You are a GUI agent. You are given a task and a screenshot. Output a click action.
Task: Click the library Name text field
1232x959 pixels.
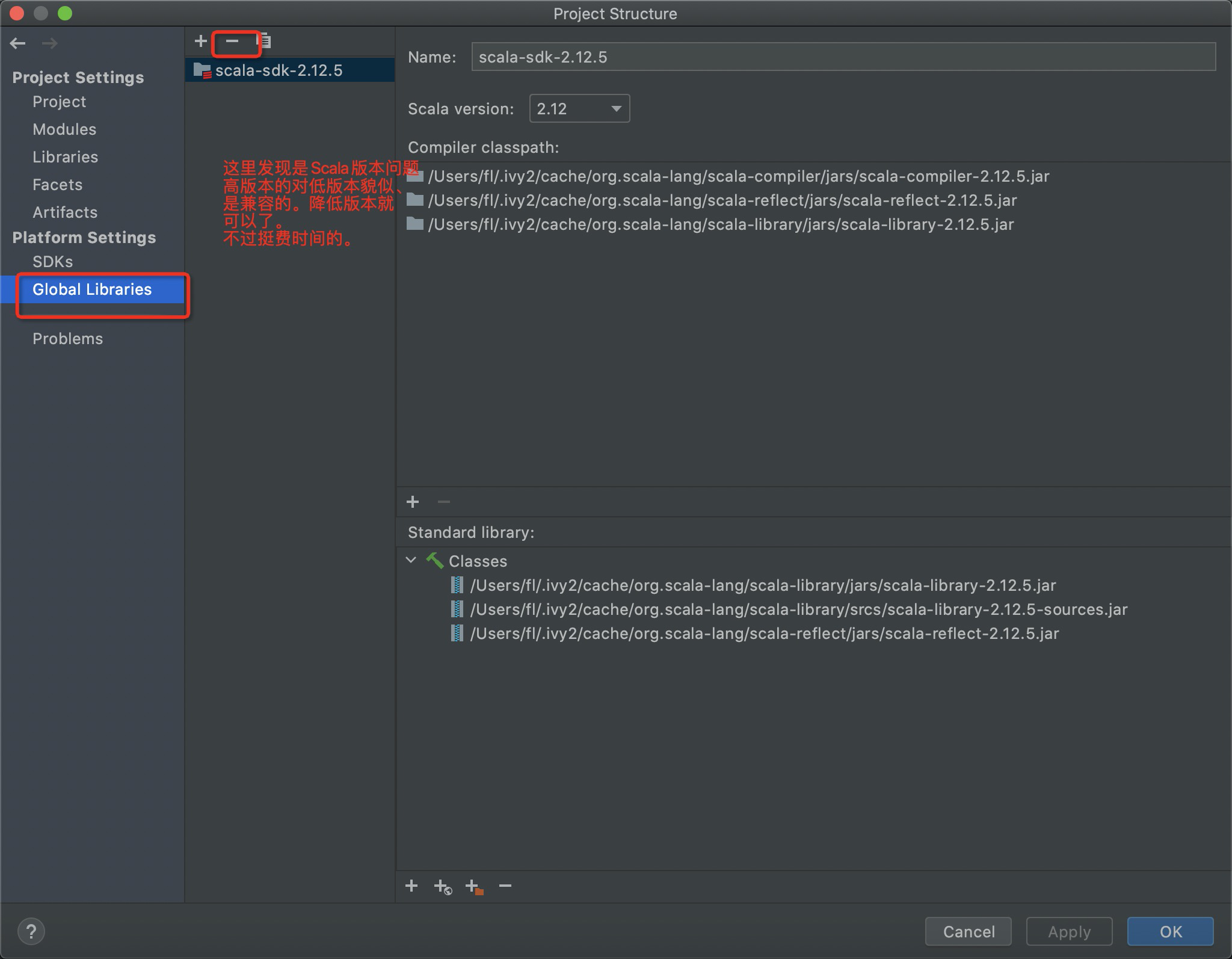click(x=843, y=57)
